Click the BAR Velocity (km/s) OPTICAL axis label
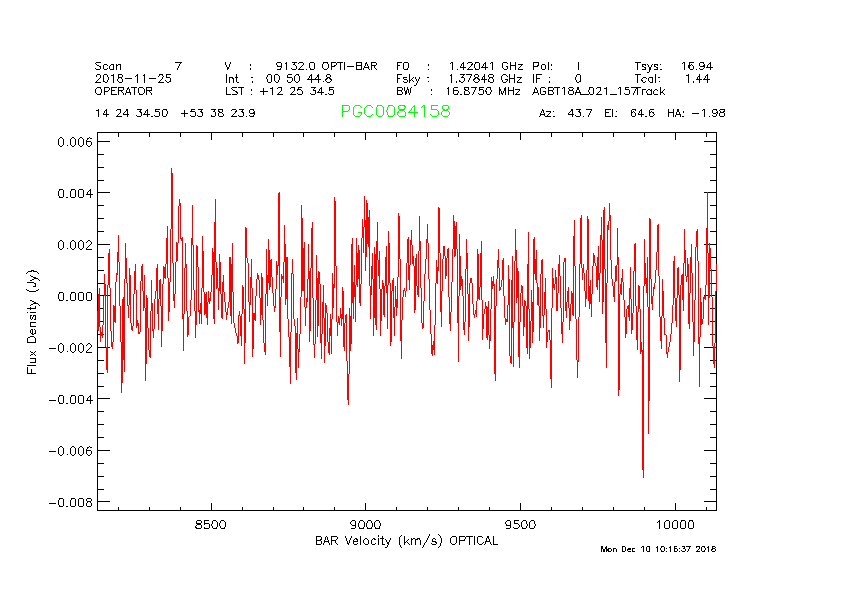842x595 pixels. pos(406,541)
